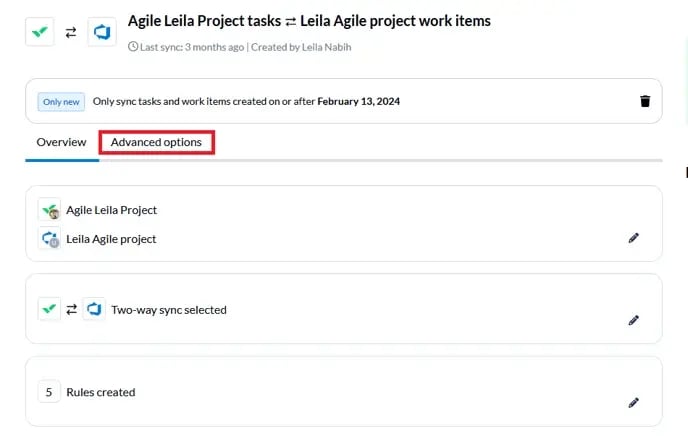The image size is (688, 436).
Task: Open the Advanced options tab
Action: [156, 142]
